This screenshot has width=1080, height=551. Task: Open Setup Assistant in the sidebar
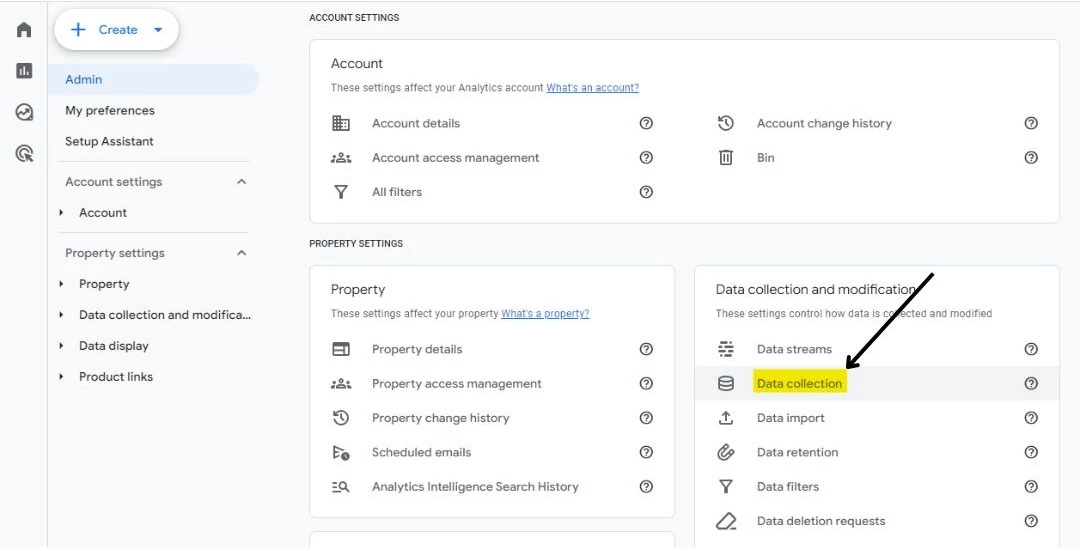point(110,141)
